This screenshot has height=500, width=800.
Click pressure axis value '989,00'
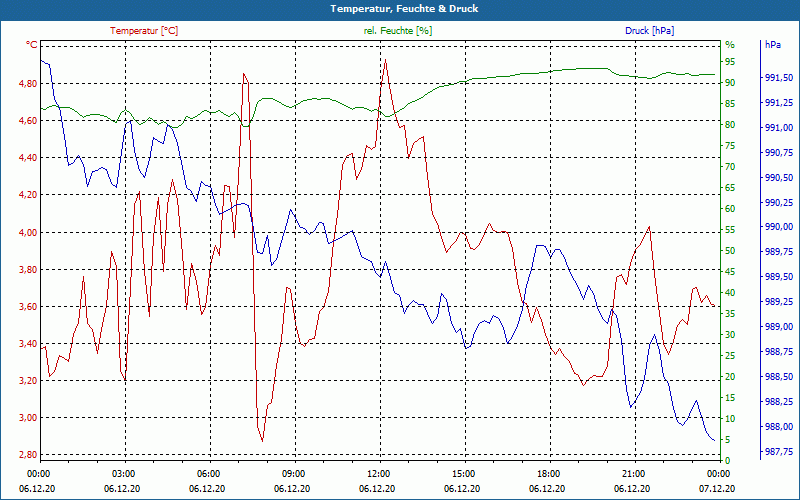pos(779,327)
